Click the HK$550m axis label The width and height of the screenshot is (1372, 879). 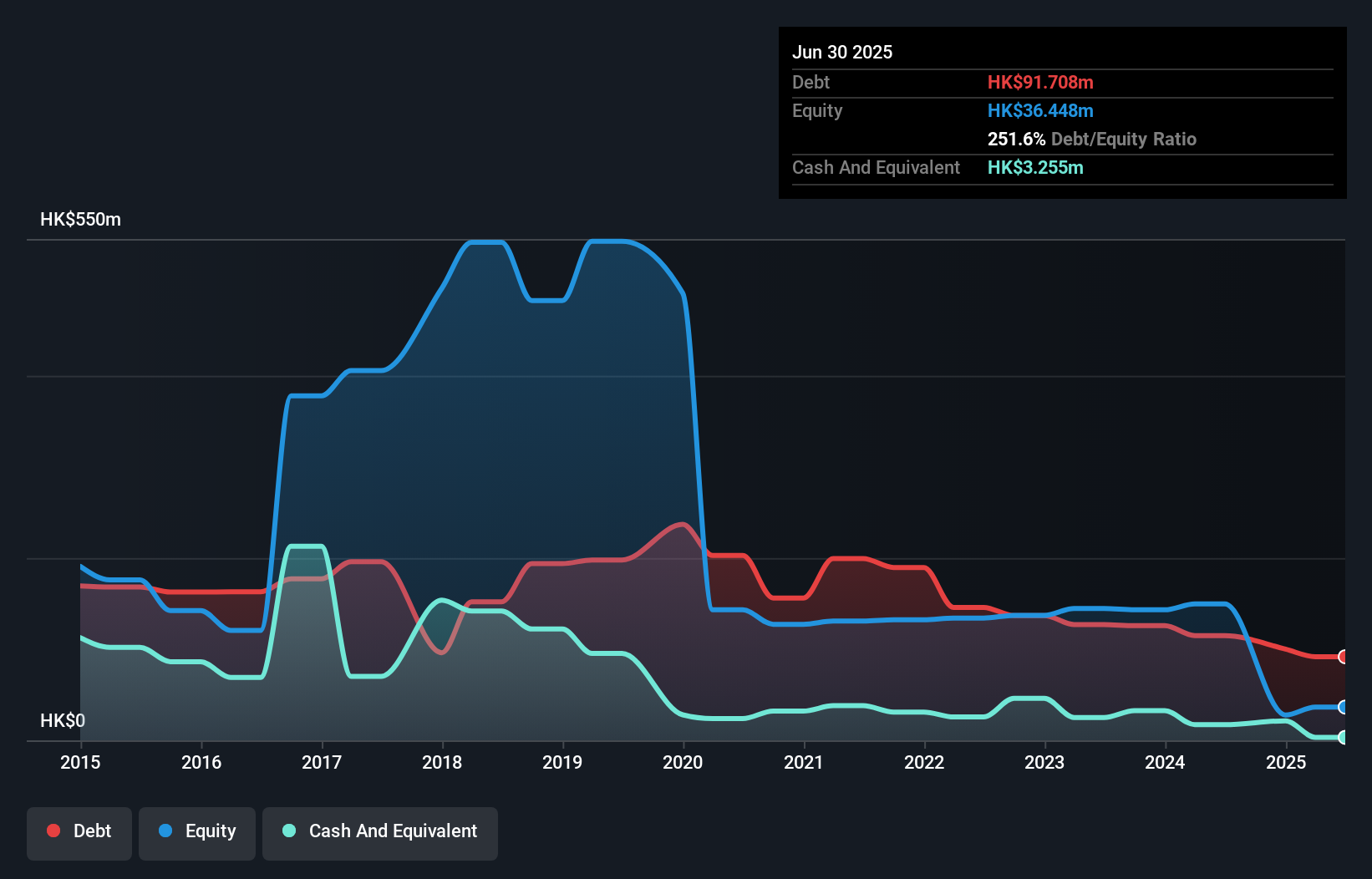[80, 219]
